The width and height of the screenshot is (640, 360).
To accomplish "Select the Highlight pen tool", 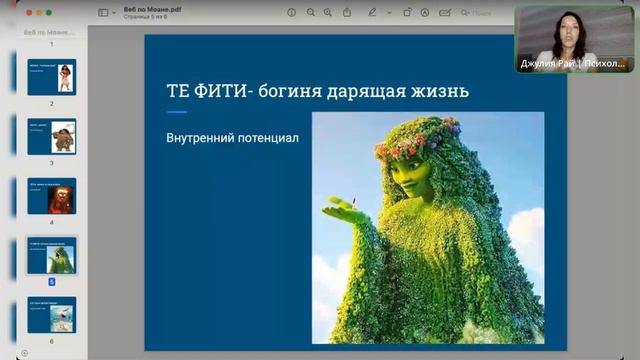I will point(372,12).
